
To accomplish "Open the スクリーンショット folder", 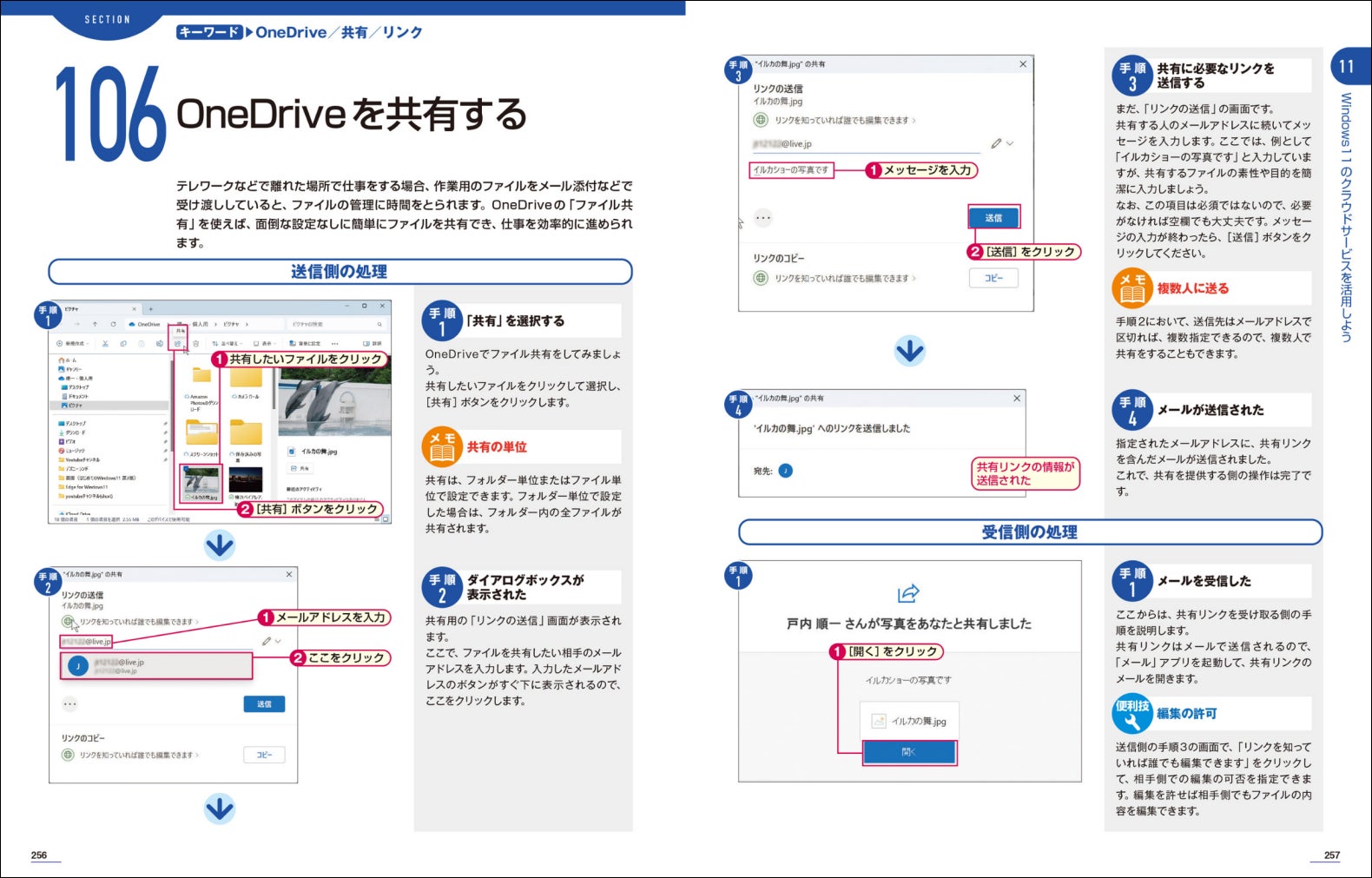I will [201, 439].
